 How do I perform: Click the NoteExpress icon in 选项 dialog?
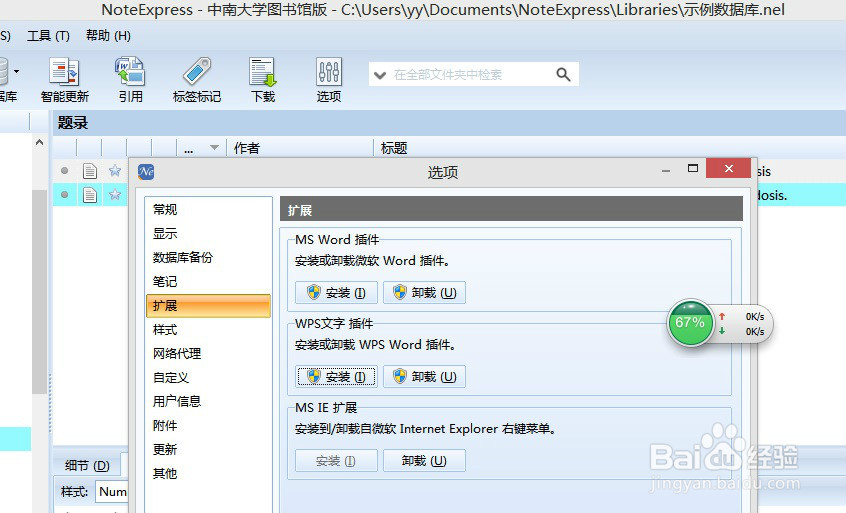tap(146, 172)
